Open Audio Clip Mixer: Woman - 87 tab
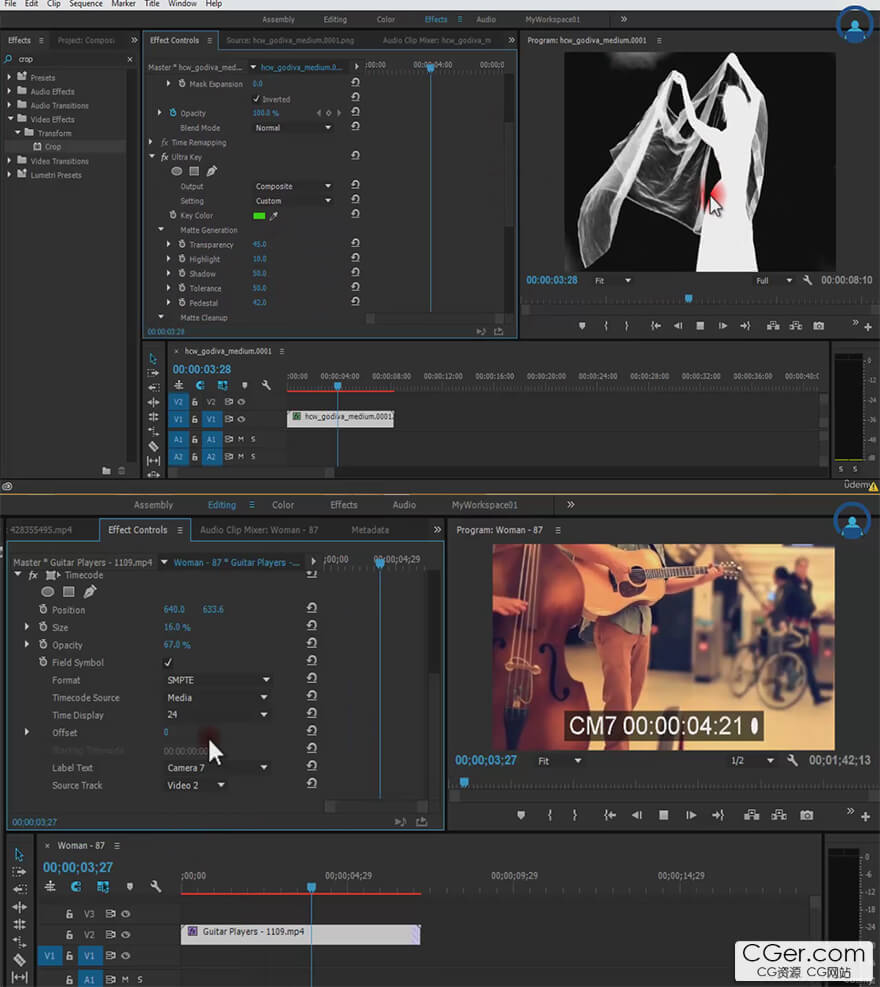Screen dimensions: 880x987 259,530
